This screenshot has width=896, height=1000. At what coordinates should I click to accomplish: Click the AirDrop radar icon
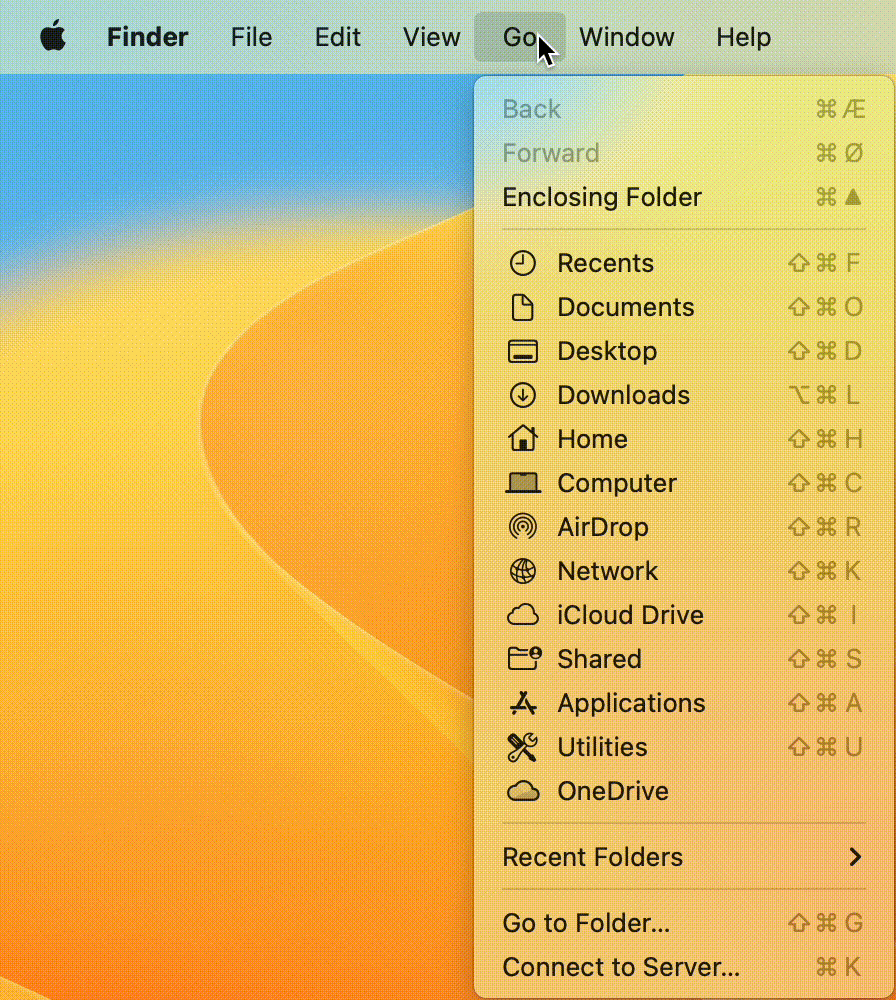pyautogui.click(x=522, y=527)
